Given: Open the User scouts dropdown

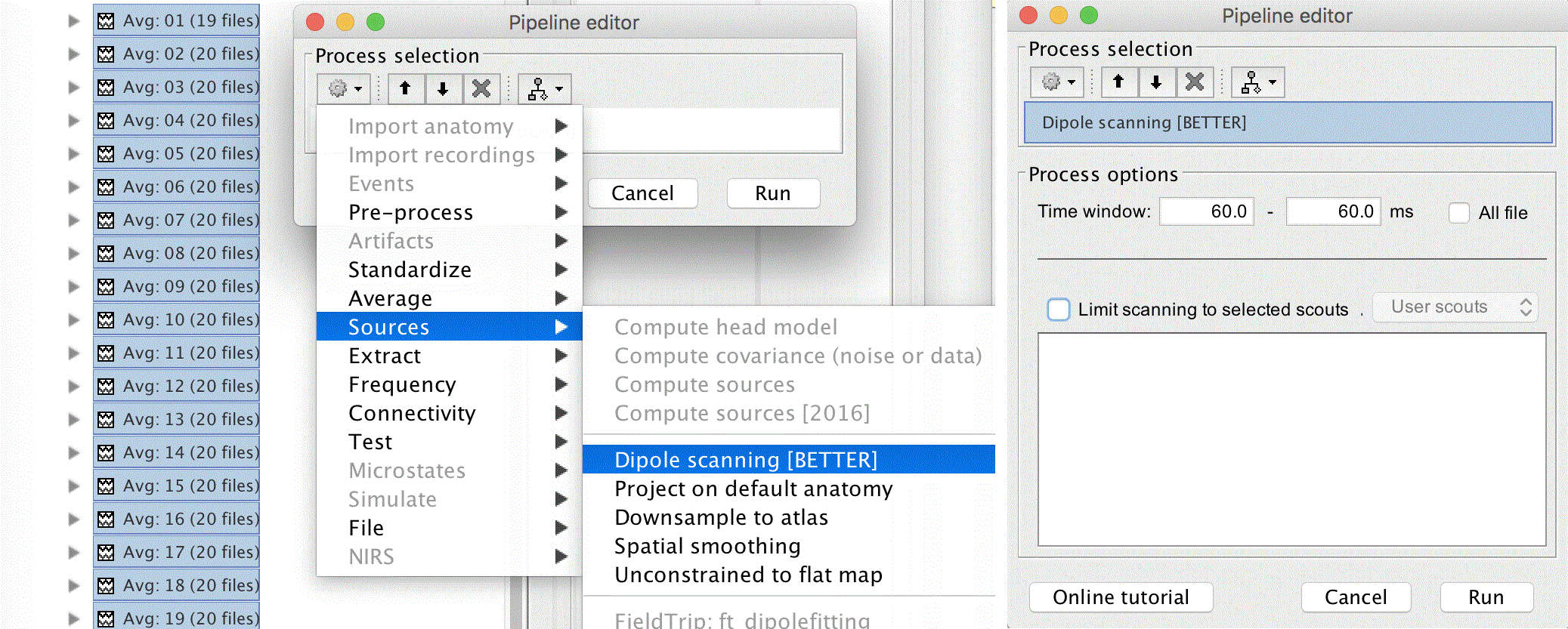Looking at the screenshot, I should pos(1455,307).
